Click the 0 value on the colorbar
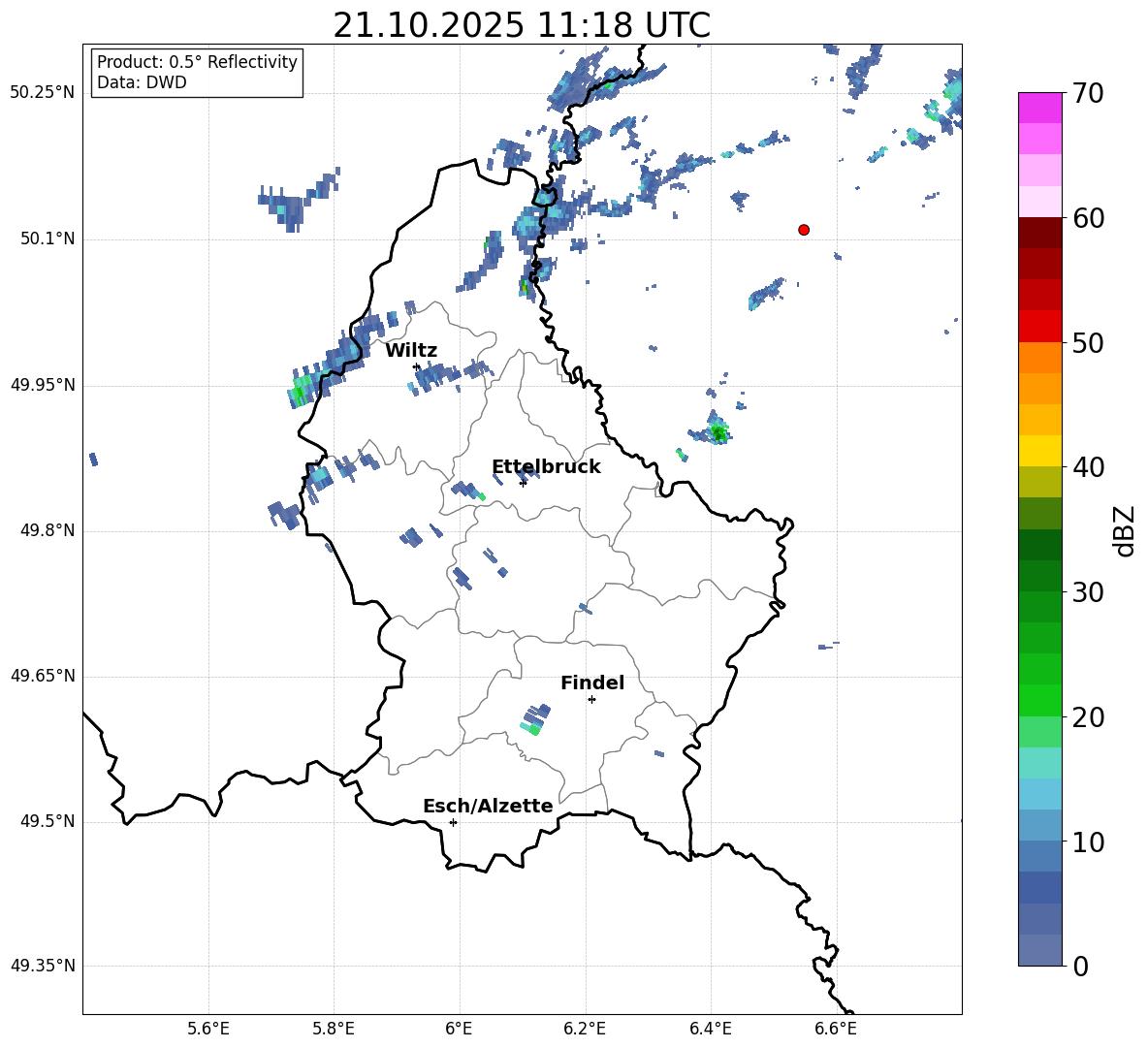1148x1048 pixels. pos(1080,967)
